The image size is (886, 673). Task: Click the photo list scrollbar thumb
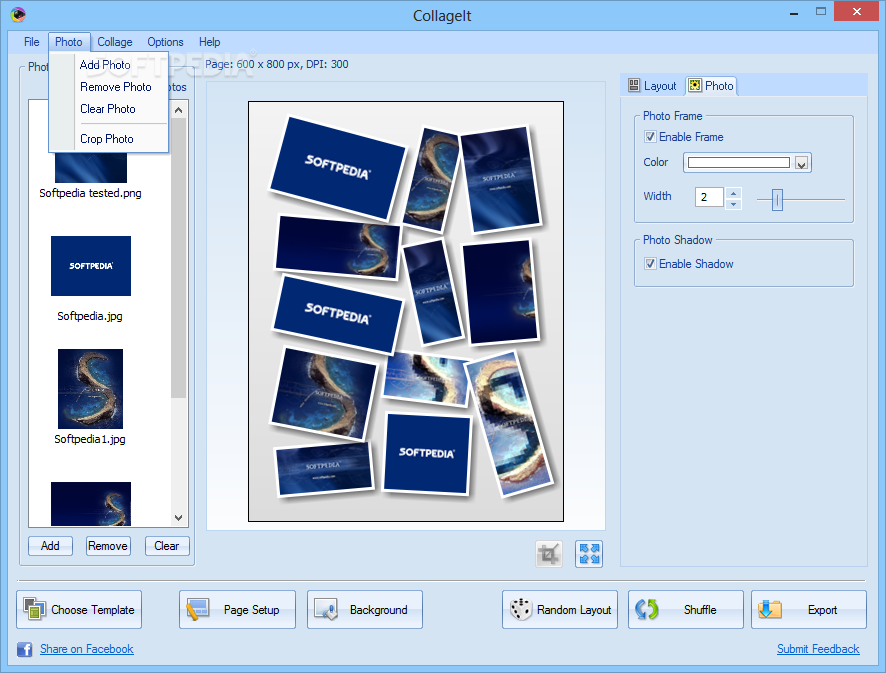(179, 257)
